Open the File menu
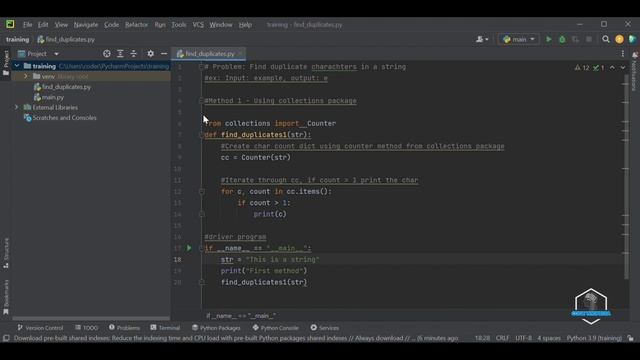Viewport: 640px width, 360px height. [27, 24]
